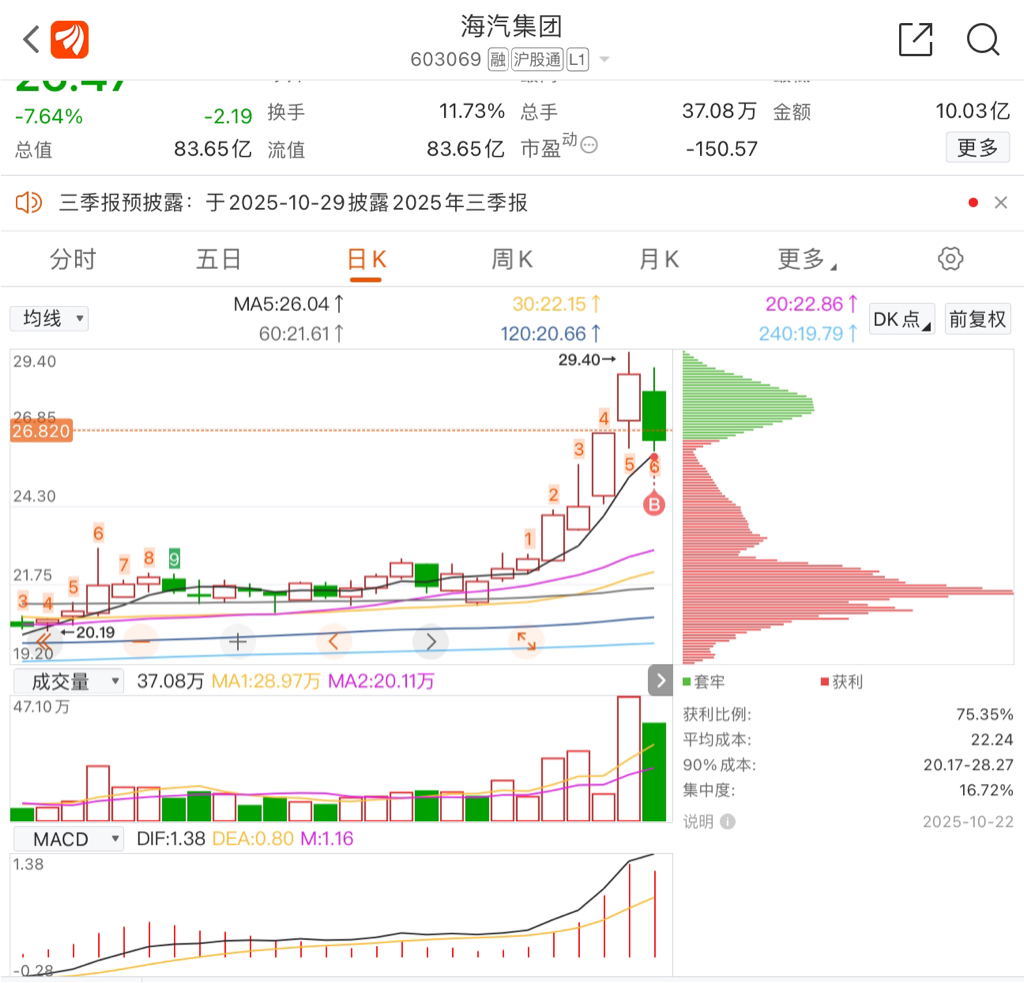Collapse the chip panel with gray arrow
Image resolution: width=1024 pixels, height=983 pixels.
pos(660,681)
